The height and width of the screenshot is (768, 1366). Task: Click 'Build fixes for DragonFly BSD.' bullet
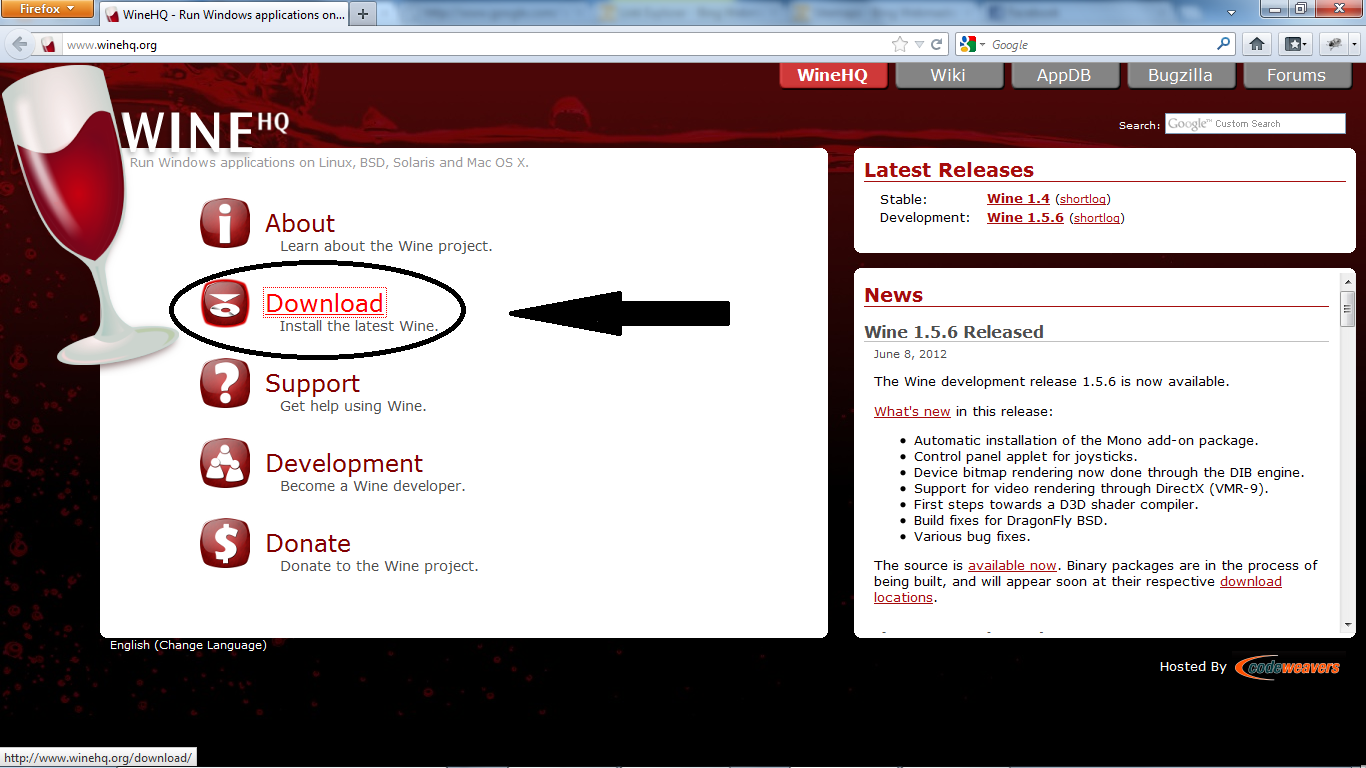point(1011,521)
